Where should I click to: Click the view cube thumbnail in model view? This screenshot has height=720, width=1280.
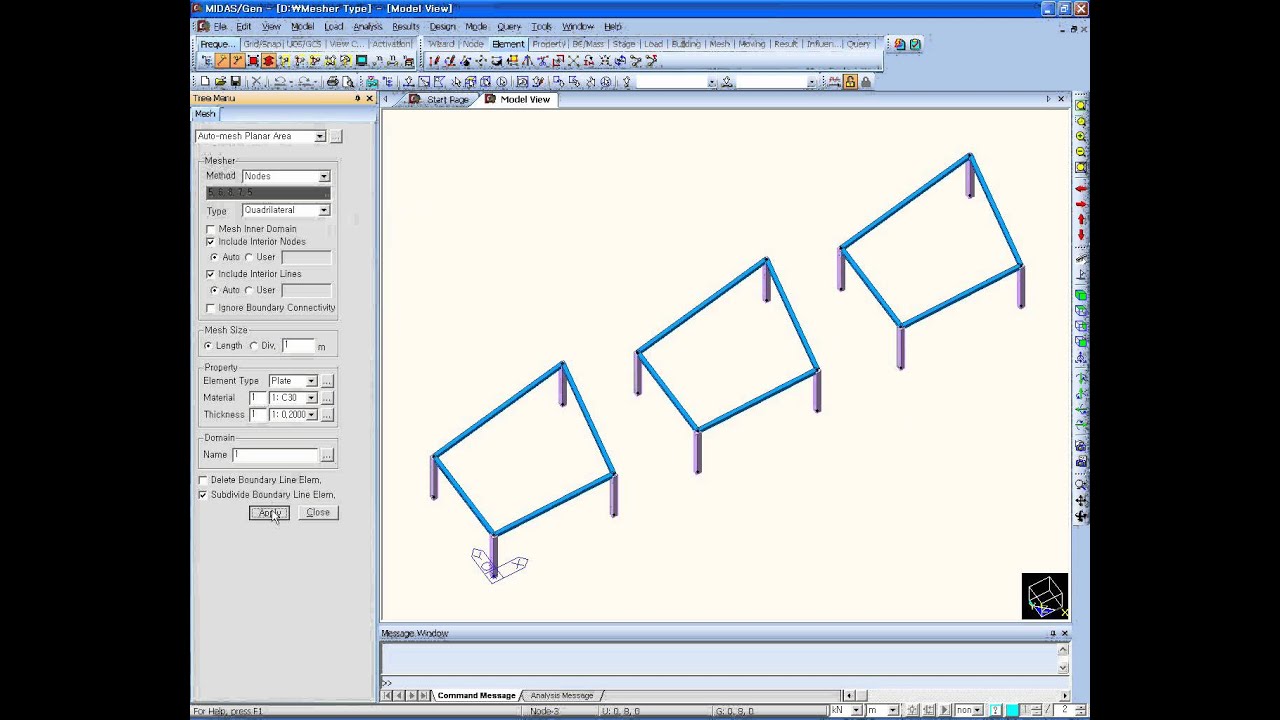[x=1045, y=596]
